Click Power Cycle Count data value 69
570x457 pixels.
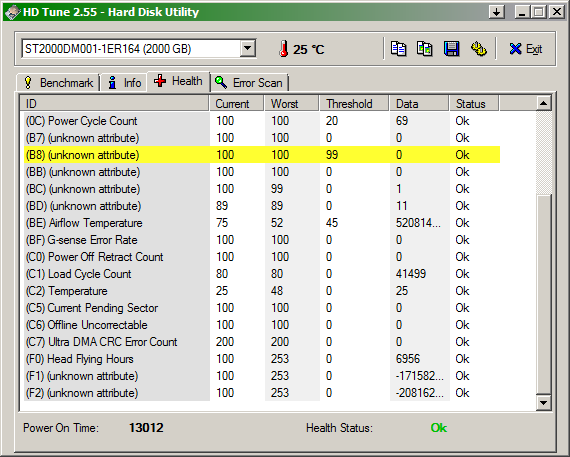[402, 121]
